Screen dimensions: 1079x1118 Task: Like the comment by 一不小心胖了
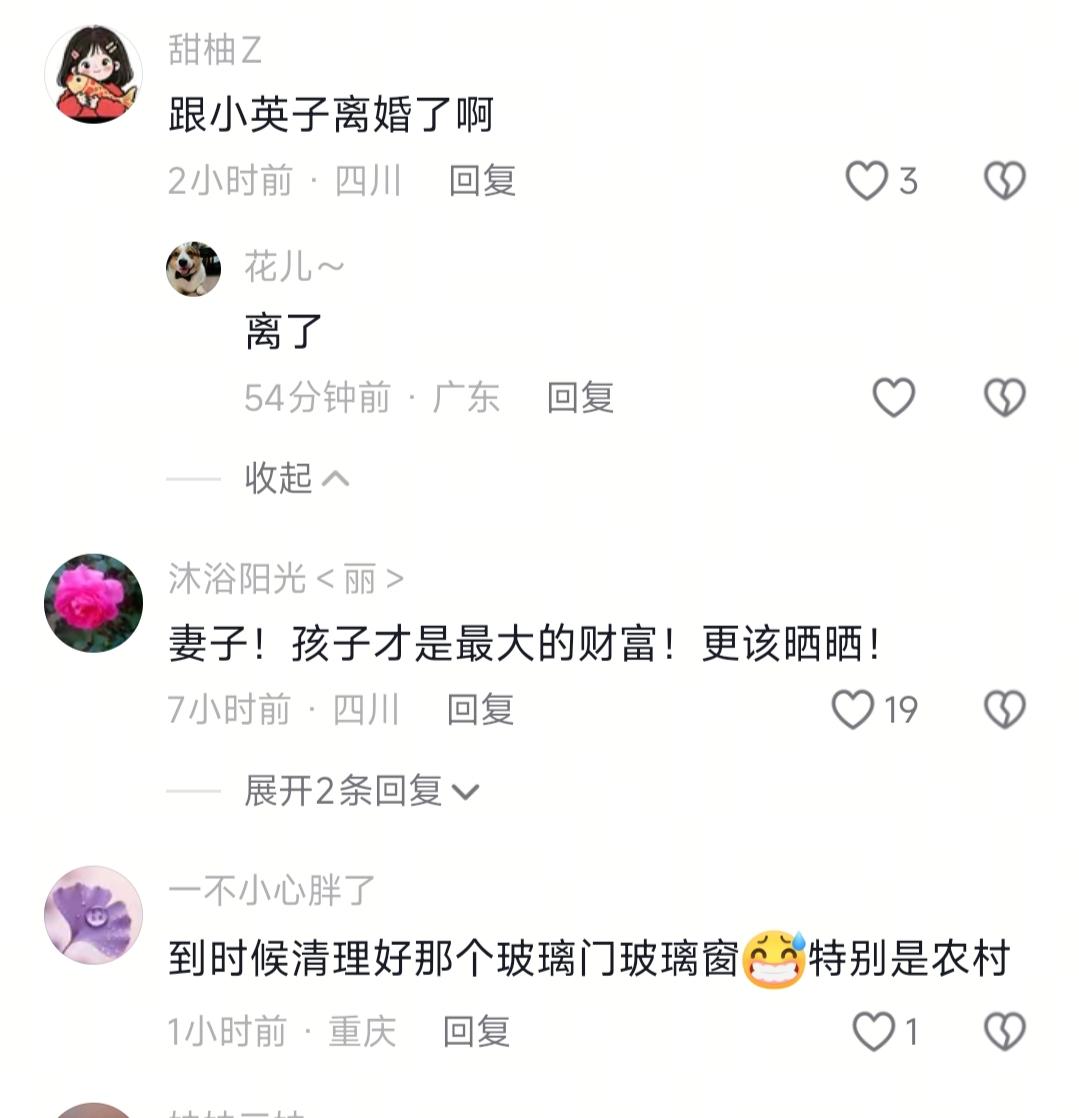pos(874,1032)
